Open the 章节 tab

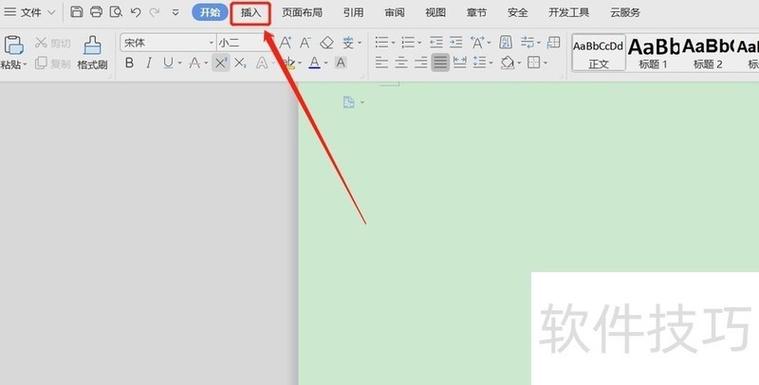click(x=476, y=13)
